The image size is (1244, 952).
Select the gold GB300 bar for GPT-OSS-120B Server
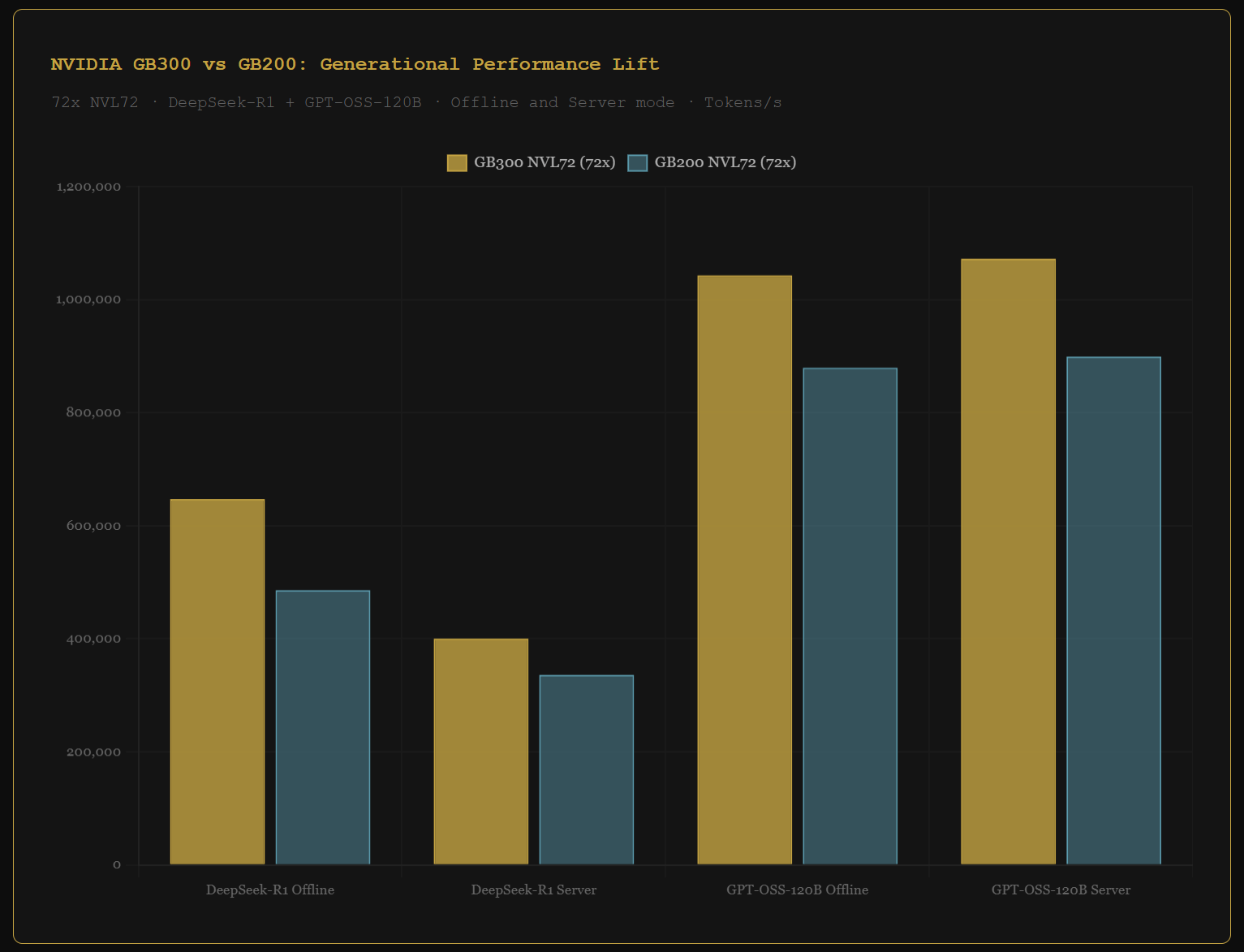coord(1009,562)
